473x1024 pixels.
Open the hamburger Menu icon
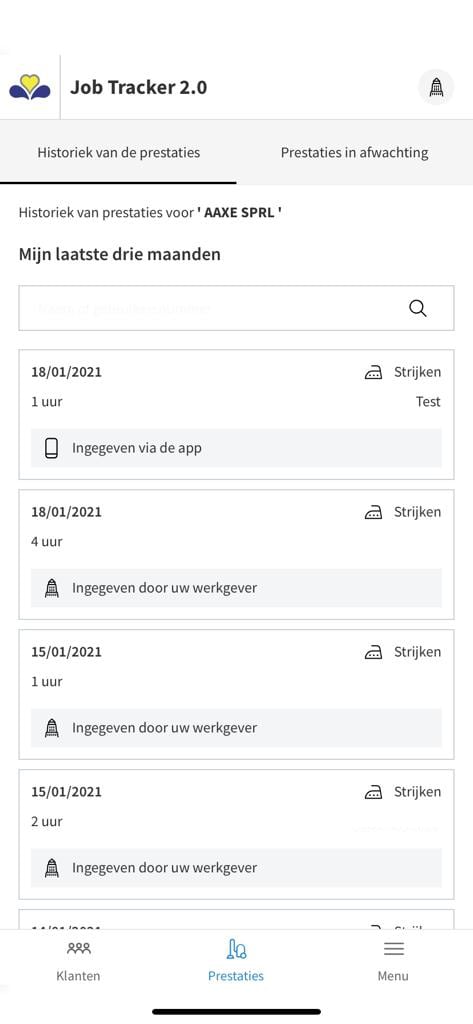[x=393, y=948]
